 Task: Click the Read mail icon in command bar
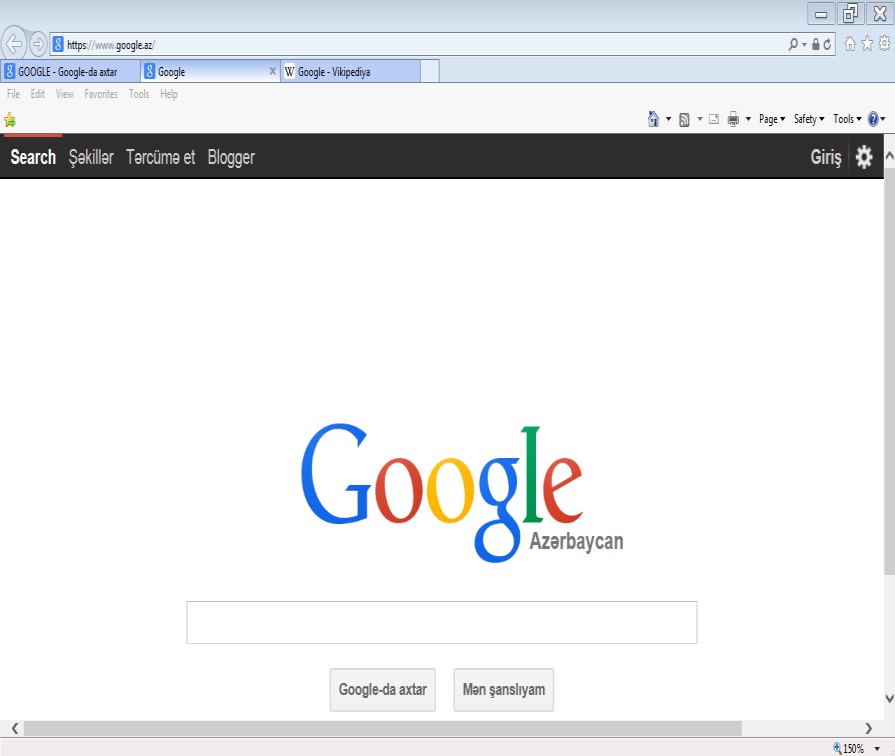click(713, 119)
